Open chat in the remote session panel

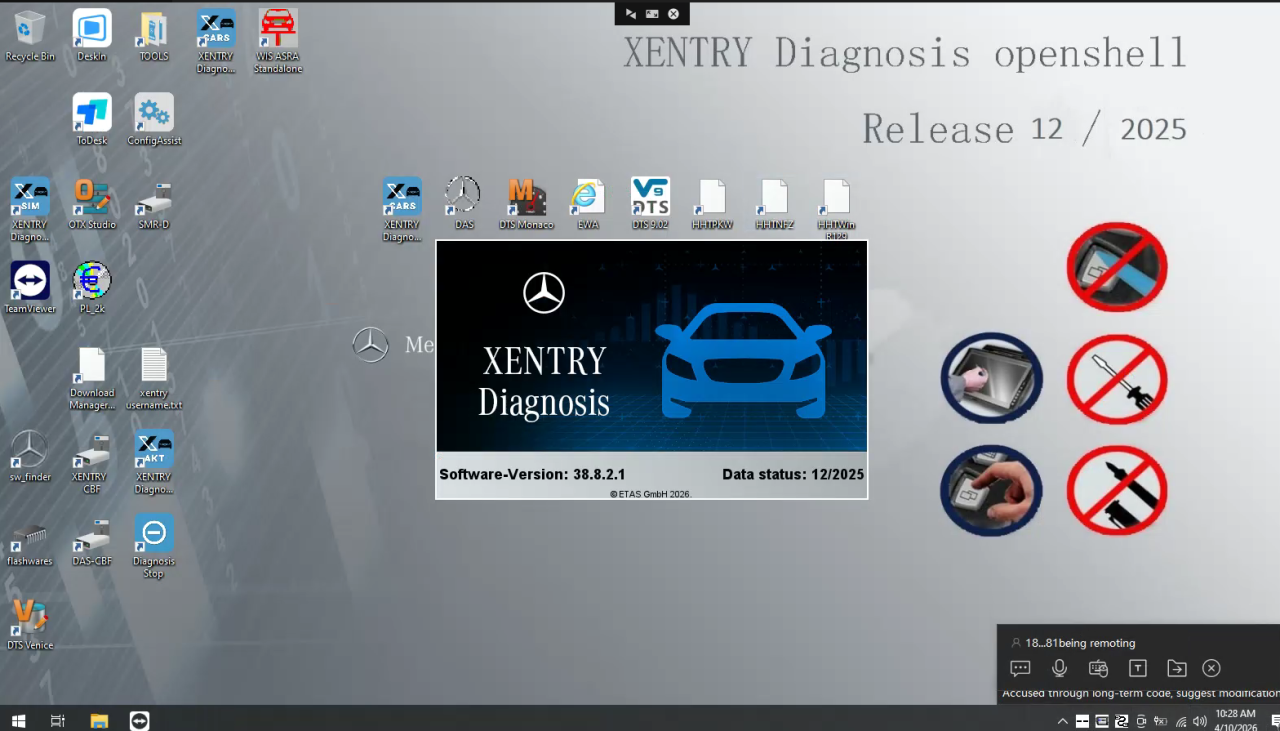1020,668
